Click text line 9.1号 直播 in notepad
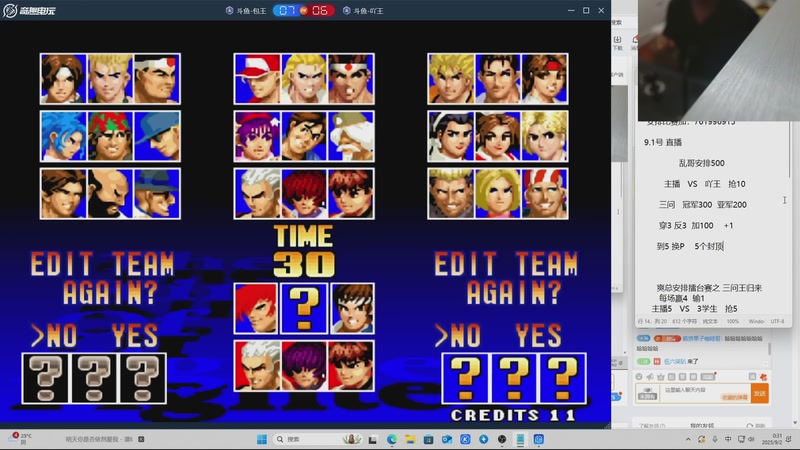Image resolution: width=800 pixels, height=450 pixels. (663, 142)
